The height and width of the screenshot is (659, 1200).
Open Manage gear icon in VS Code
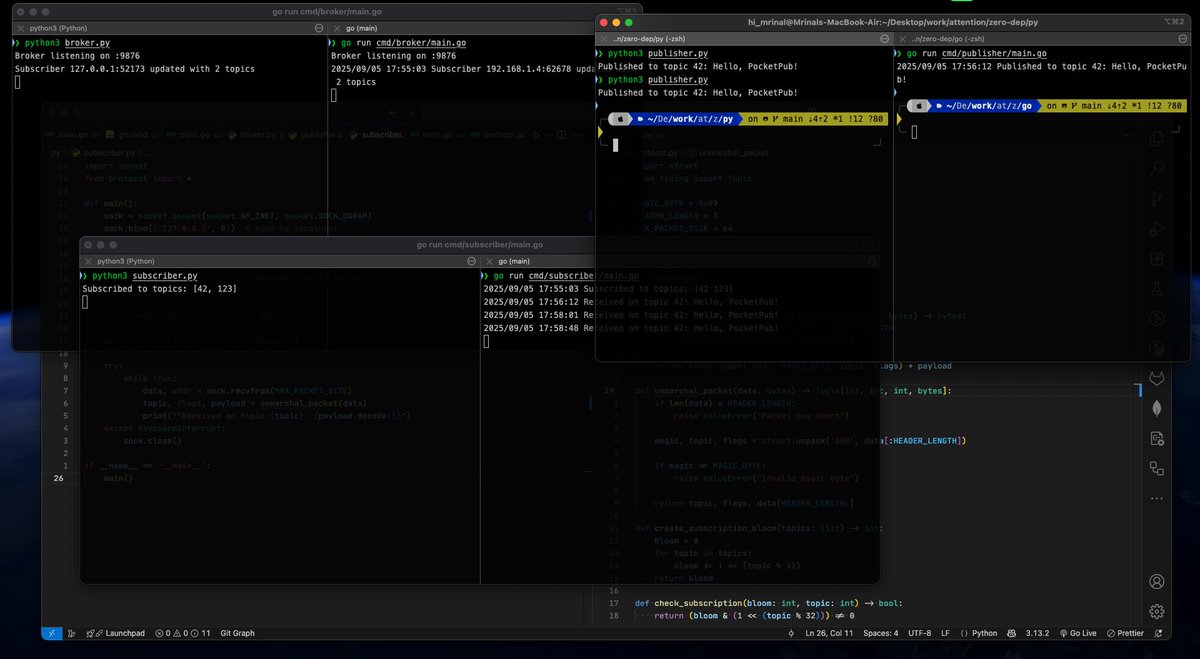(1156, 611)
